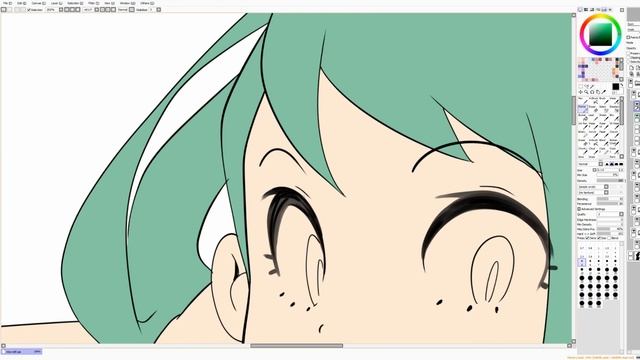Open the Edit menu
Screen dimensions: 640x360
[21, 3]
